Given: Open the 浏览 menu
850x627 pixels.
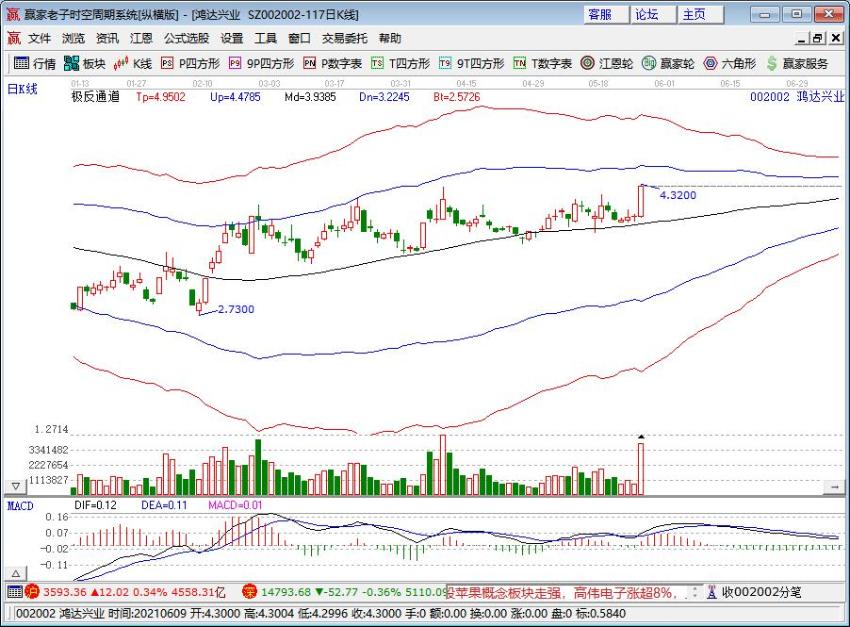Looking at the screenshot, I should coord(73,38).
